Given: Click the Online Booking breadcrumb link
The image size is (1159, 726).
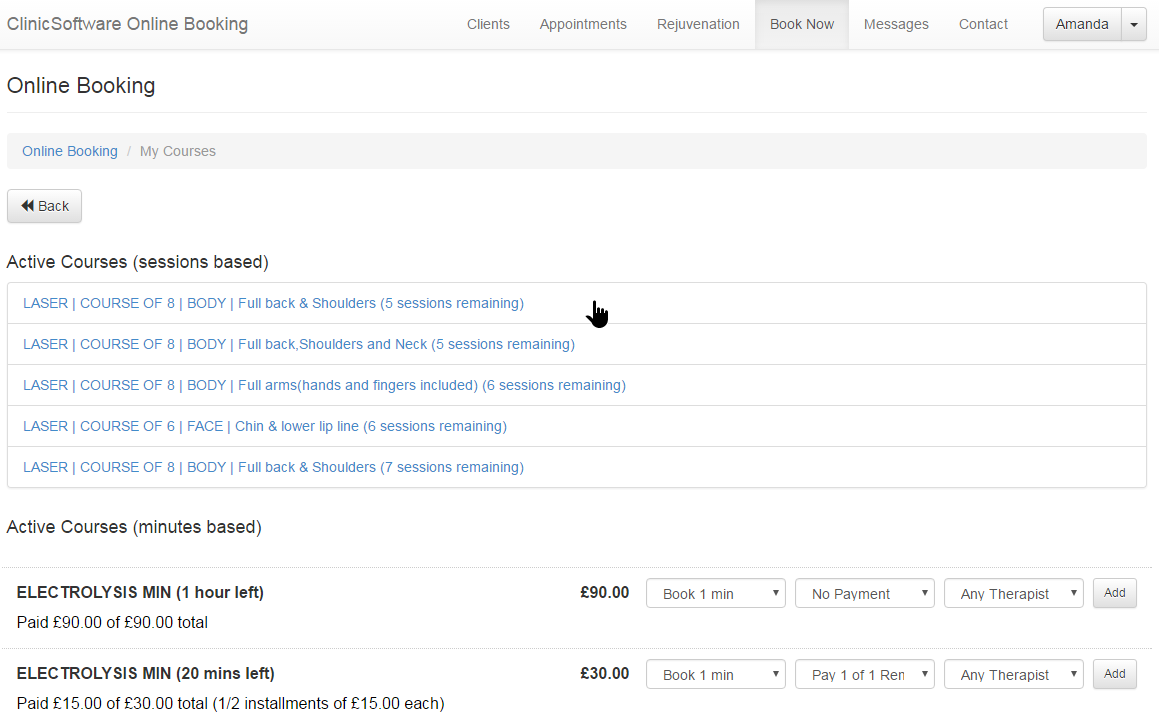Looking at the screenshot, I should (x=70, y=151).
